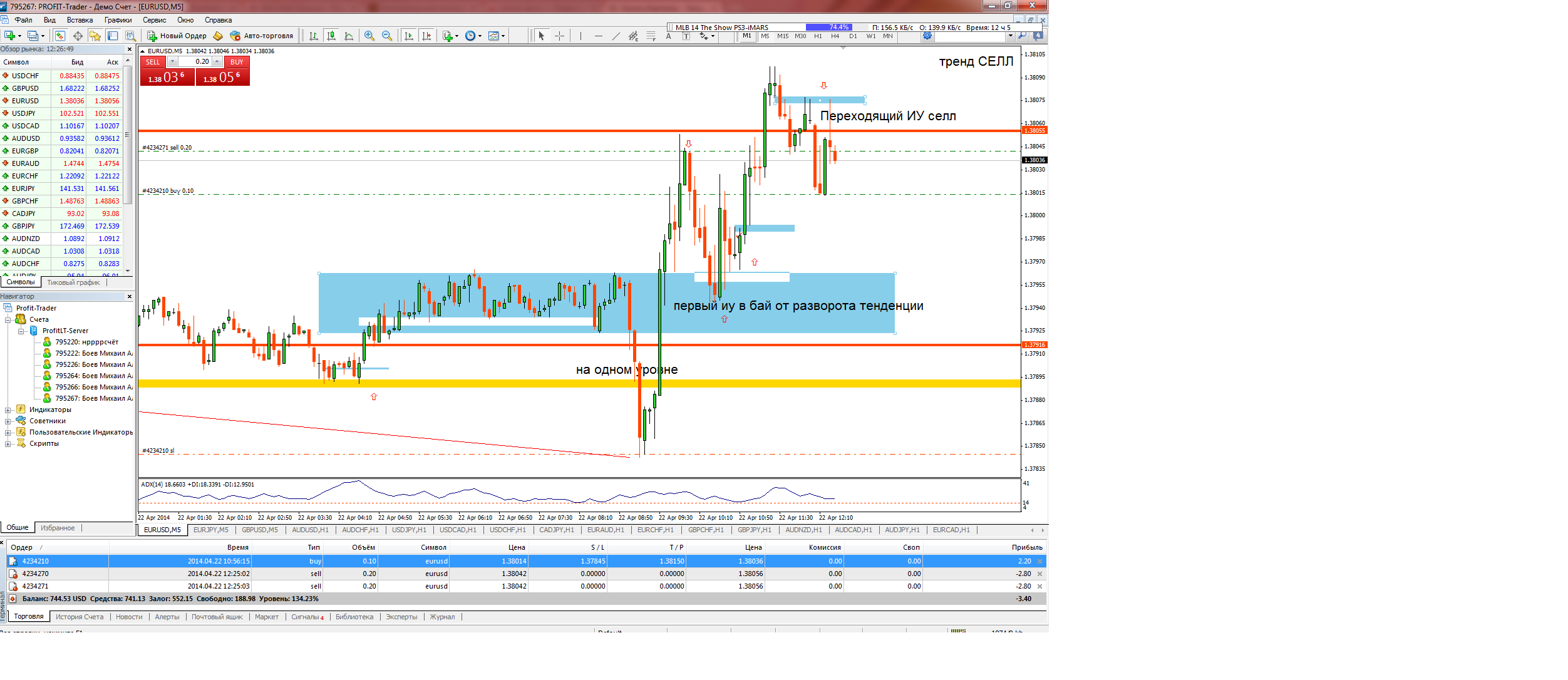Open the Indicators dropdown arrow
Viewport: 1568px width, 680px height.
[x=456, y=36]
